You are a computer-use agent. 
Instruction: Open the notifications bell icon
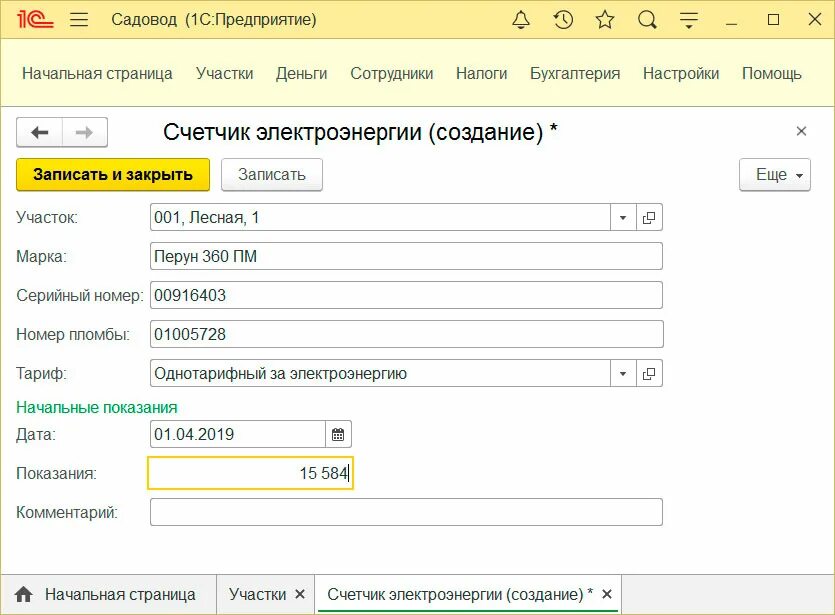(x=520, y=19)
